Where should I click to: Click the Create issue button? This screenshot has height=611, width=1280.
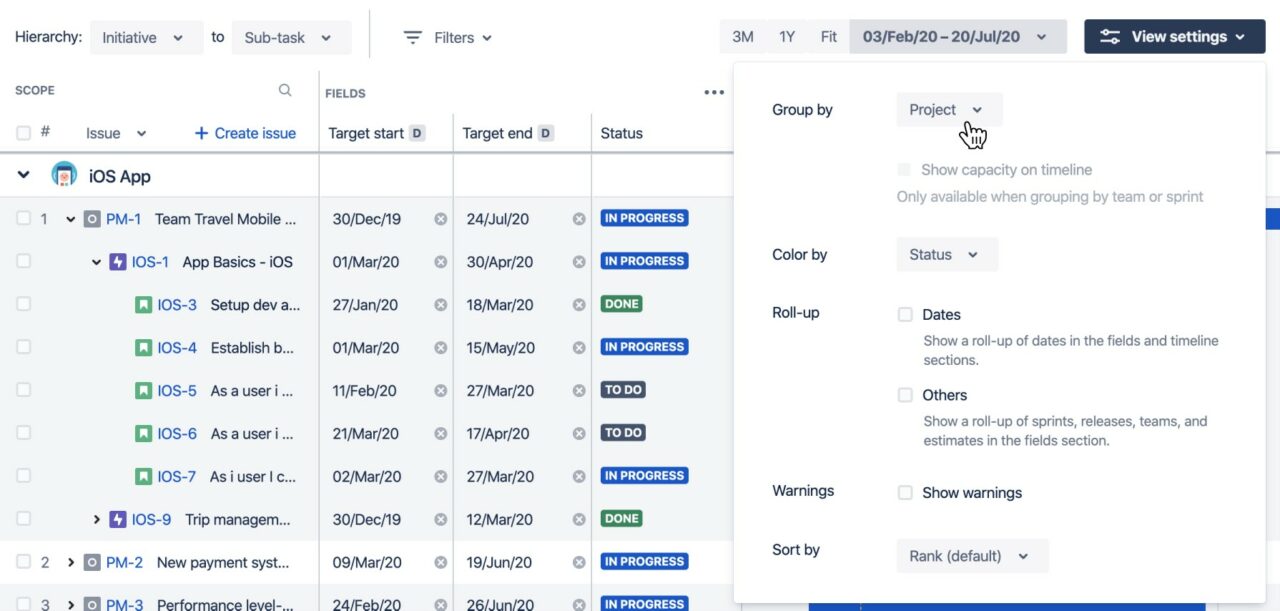[245, 132]
